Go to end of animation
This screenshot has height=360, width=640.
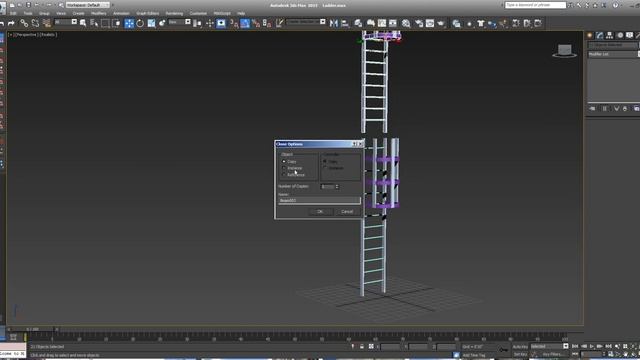[x=608, y=346]
